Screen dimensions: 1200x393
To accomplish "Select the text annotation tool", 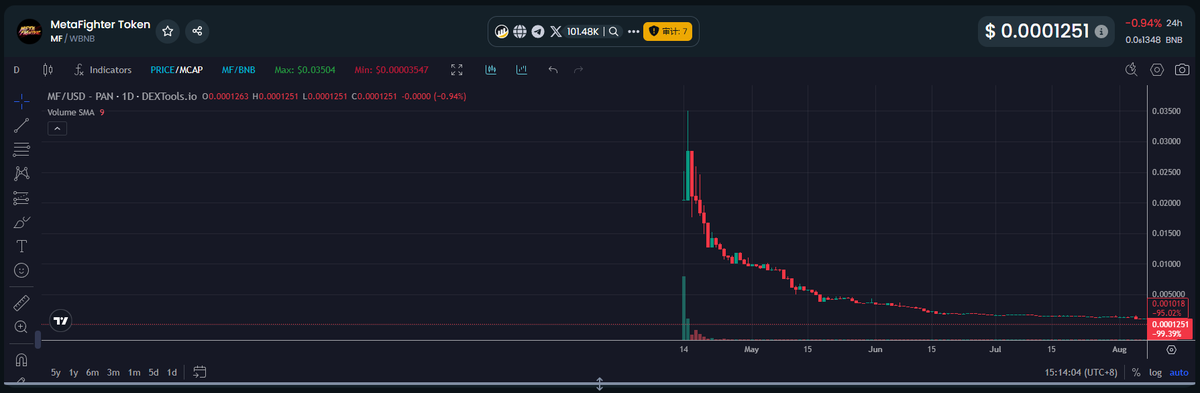I will (x=22, y=246).
